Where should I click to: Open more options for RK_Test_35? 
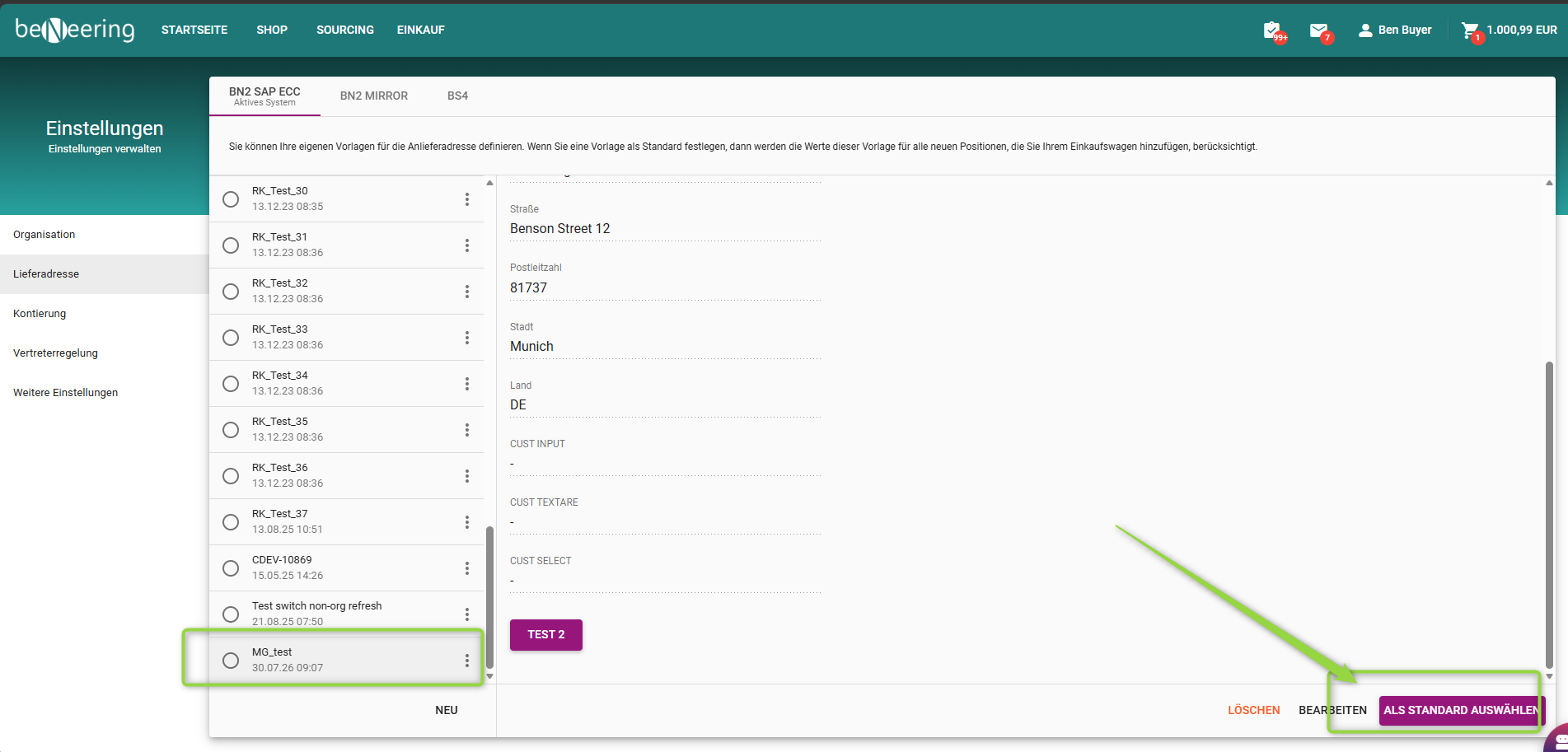click(x=466, y=430)
